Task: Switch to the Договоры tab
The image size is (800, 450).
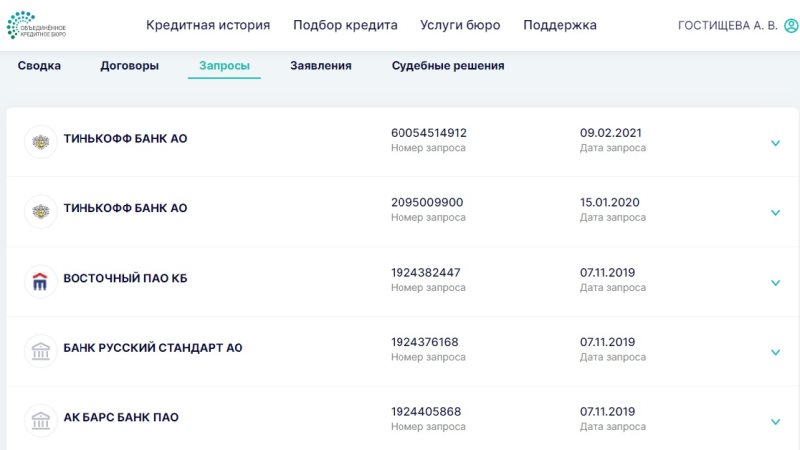Action: [x=129, y=66]
